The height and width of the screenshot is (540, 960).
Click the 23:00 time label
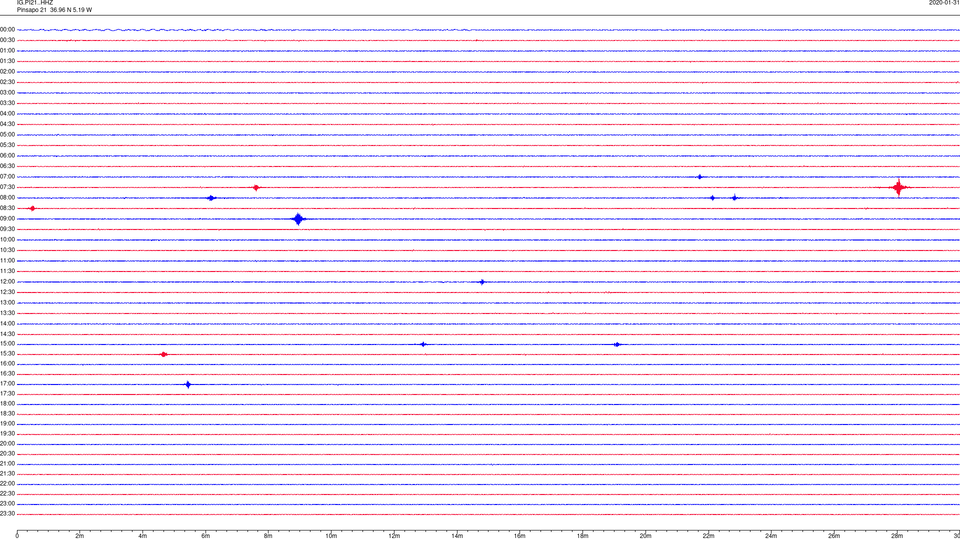click(7, 504)
